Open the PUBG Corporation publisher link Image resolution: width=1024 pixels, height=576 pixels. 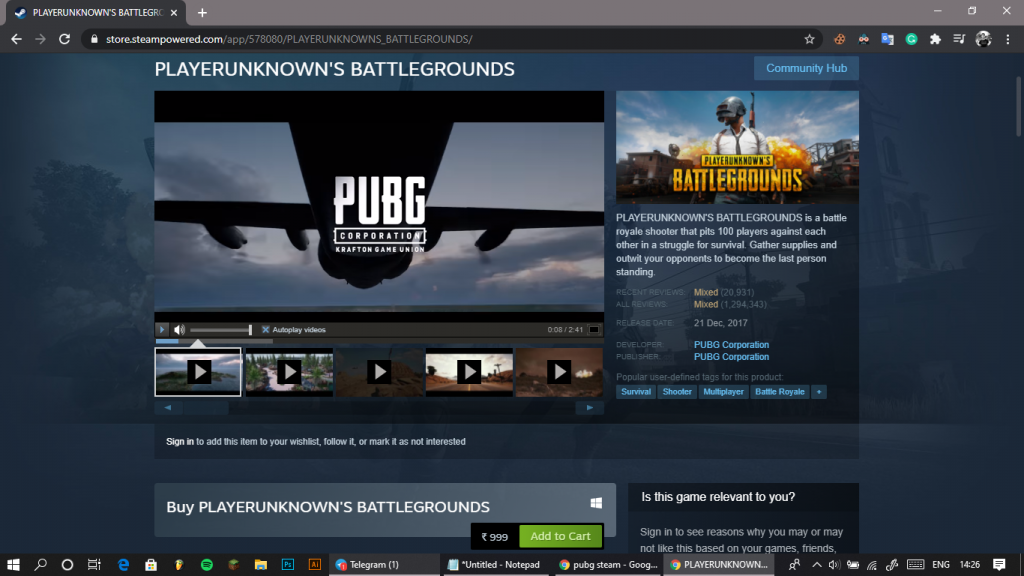coord(731,357)
